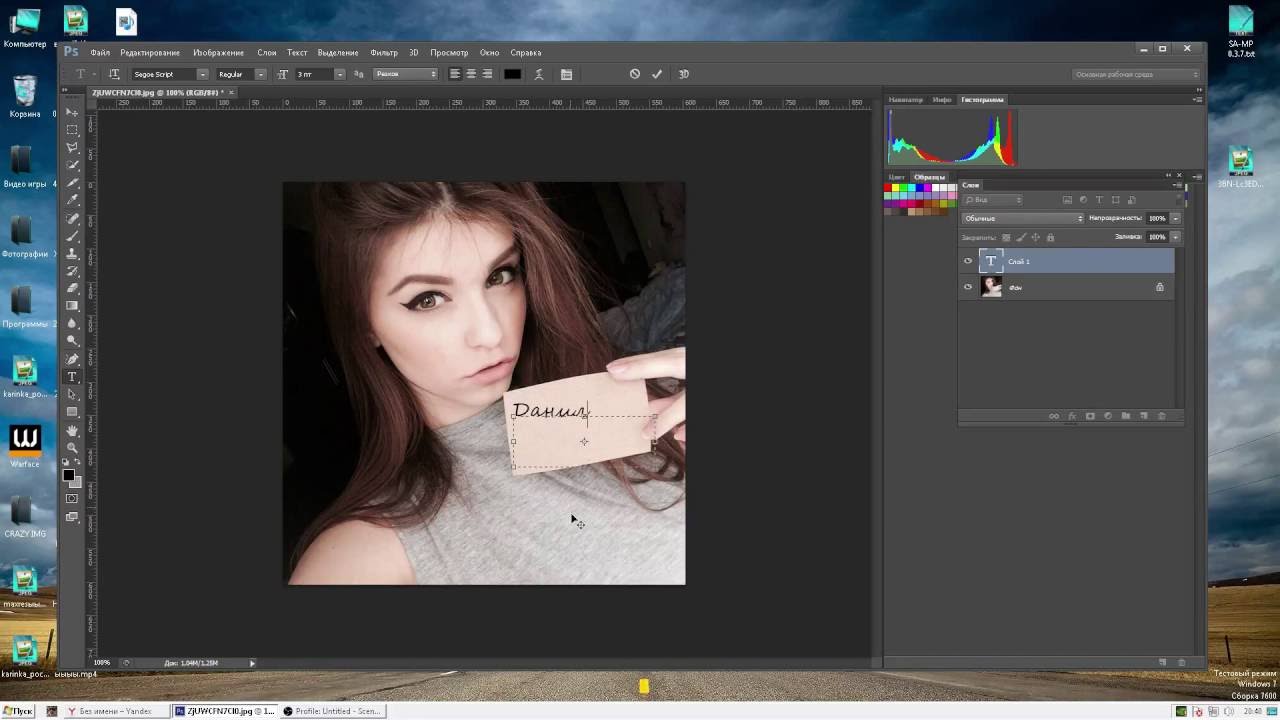Switch to the Цвет tab
The image size is (1280, 720).
tap(897, 177)
